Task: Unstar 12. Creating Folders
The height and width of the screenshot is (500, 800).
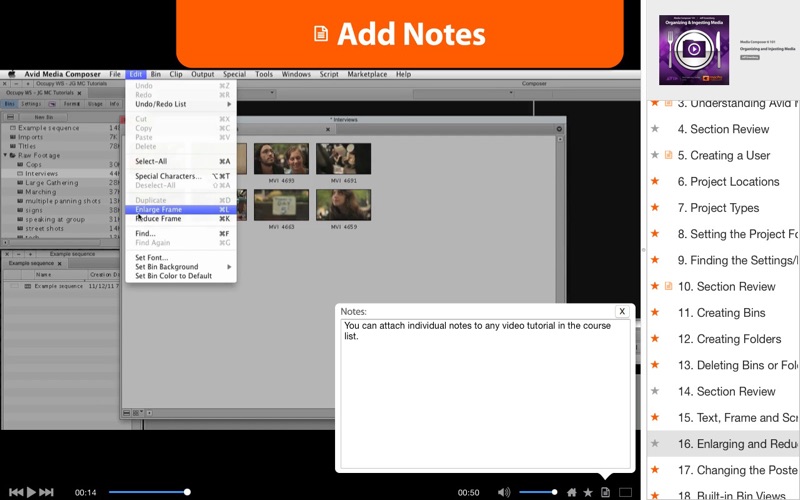Action: pos(655,338)
